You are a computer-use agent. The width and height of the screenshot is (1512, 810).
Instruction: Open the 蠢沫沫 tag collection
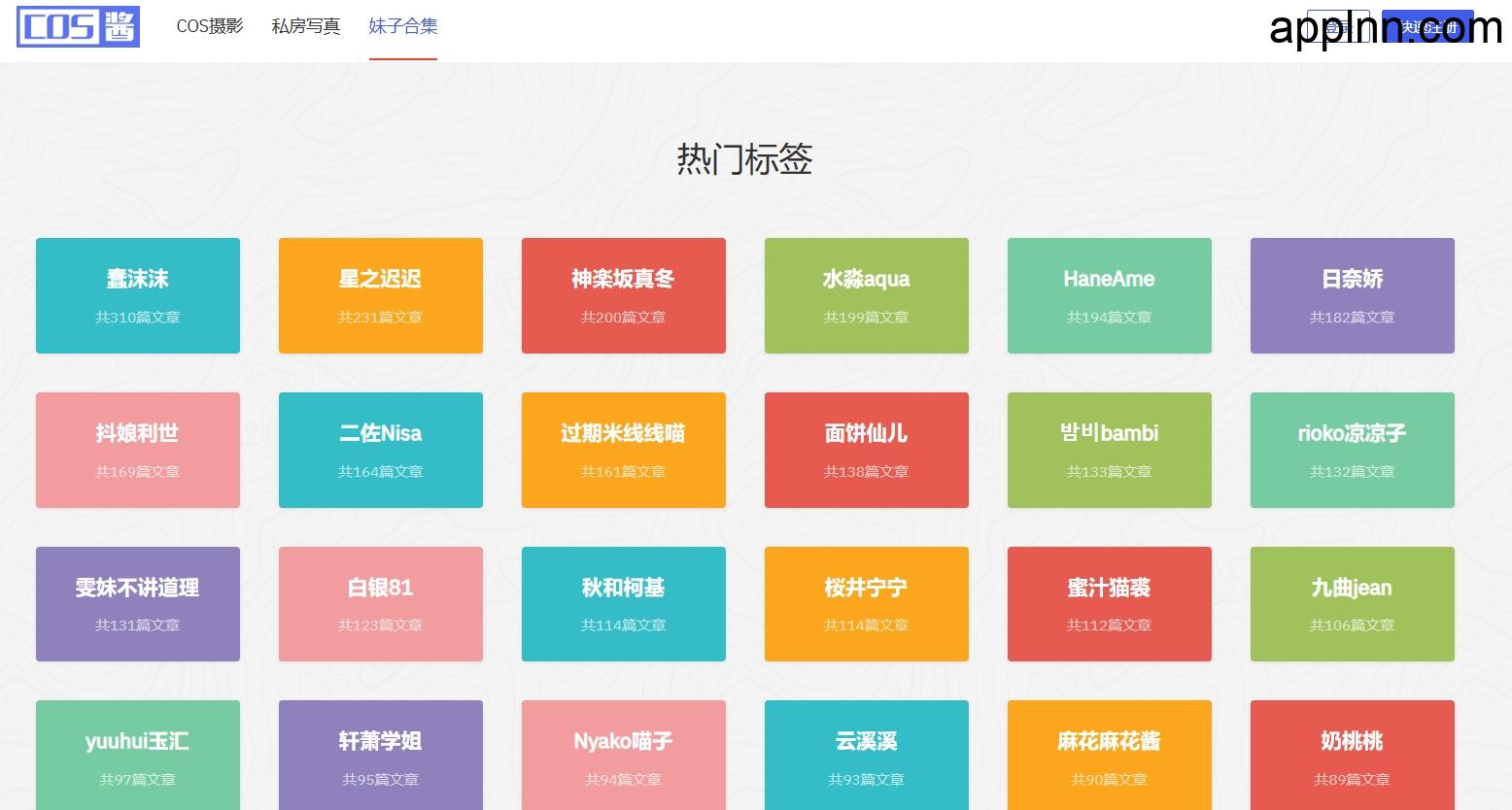(x=137, y=295)
